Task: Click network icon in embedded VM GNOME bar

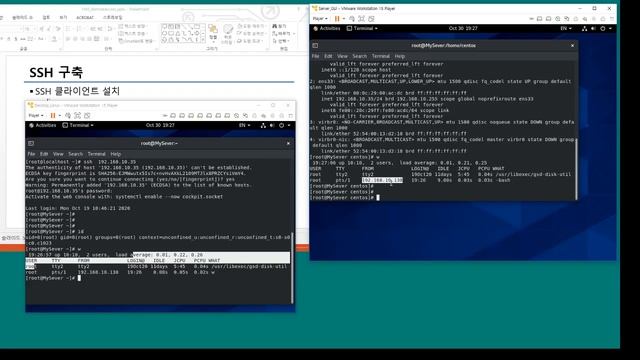Action: point(263,125)
